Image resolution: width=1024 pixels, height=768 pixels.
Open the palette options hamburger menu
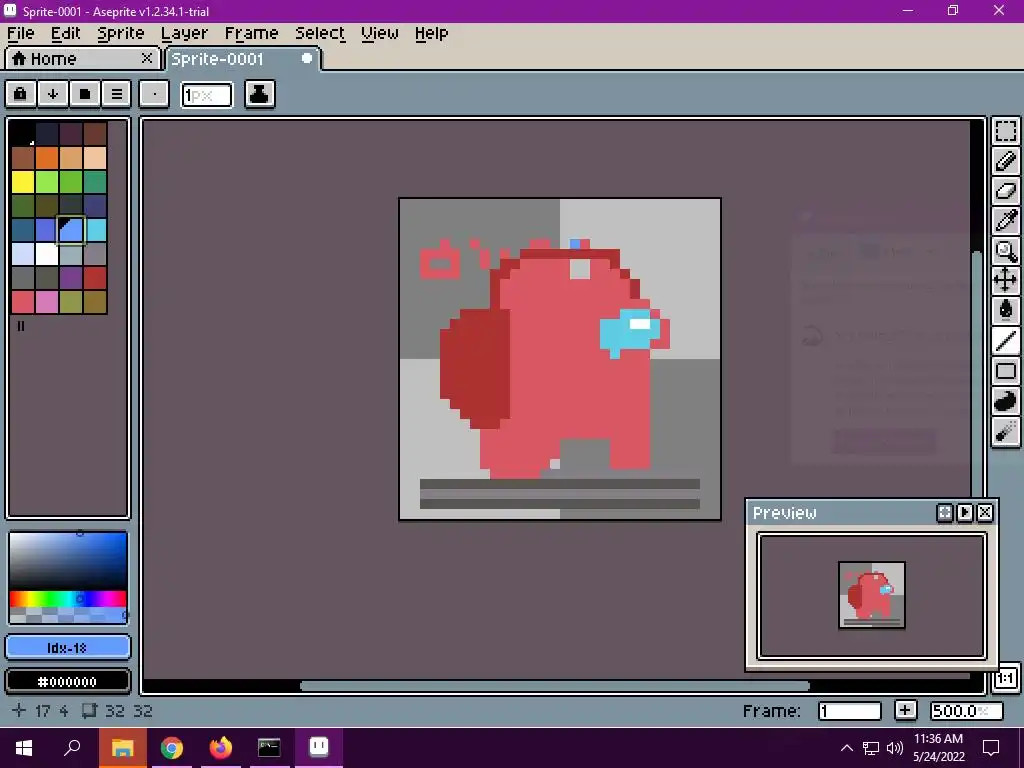point(116,94)
